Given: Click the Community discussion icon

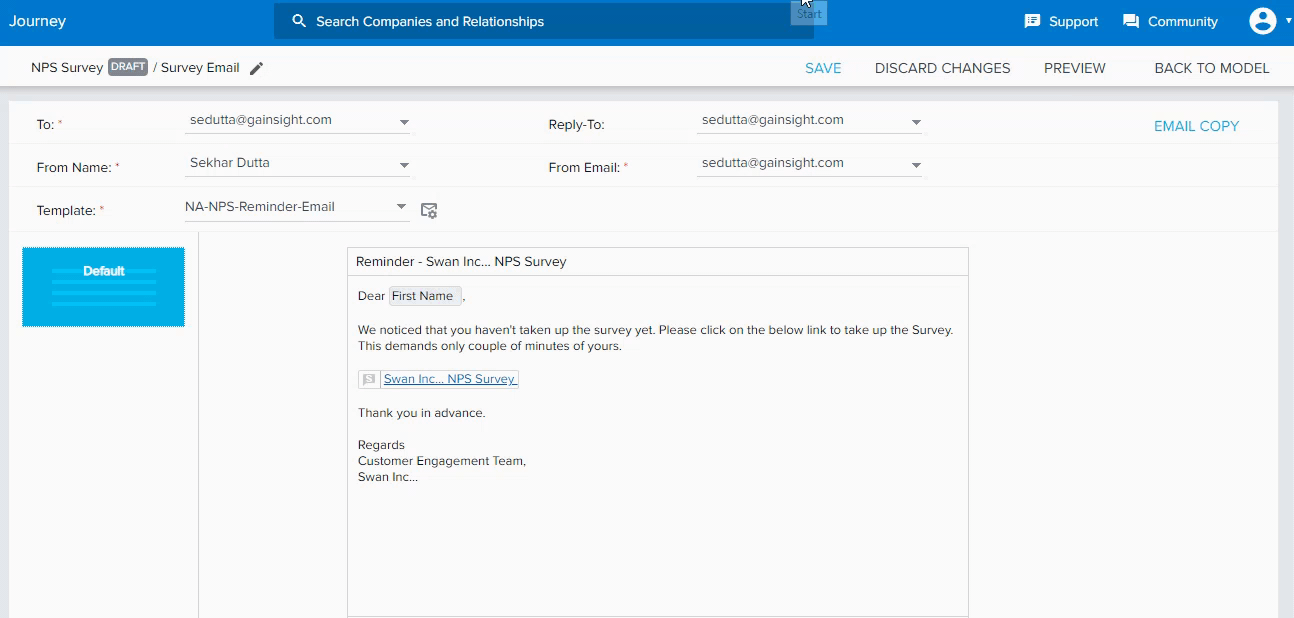Looking at the screenshot, I should (x=1133, y=20).
